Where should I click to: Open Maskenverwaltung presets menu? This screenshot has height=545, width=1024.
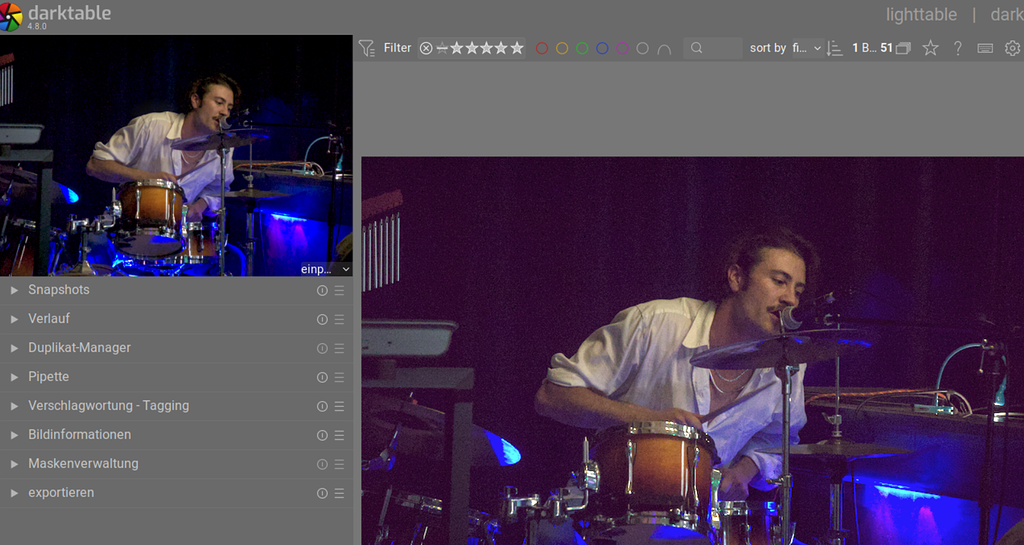(x=340, y=464)
